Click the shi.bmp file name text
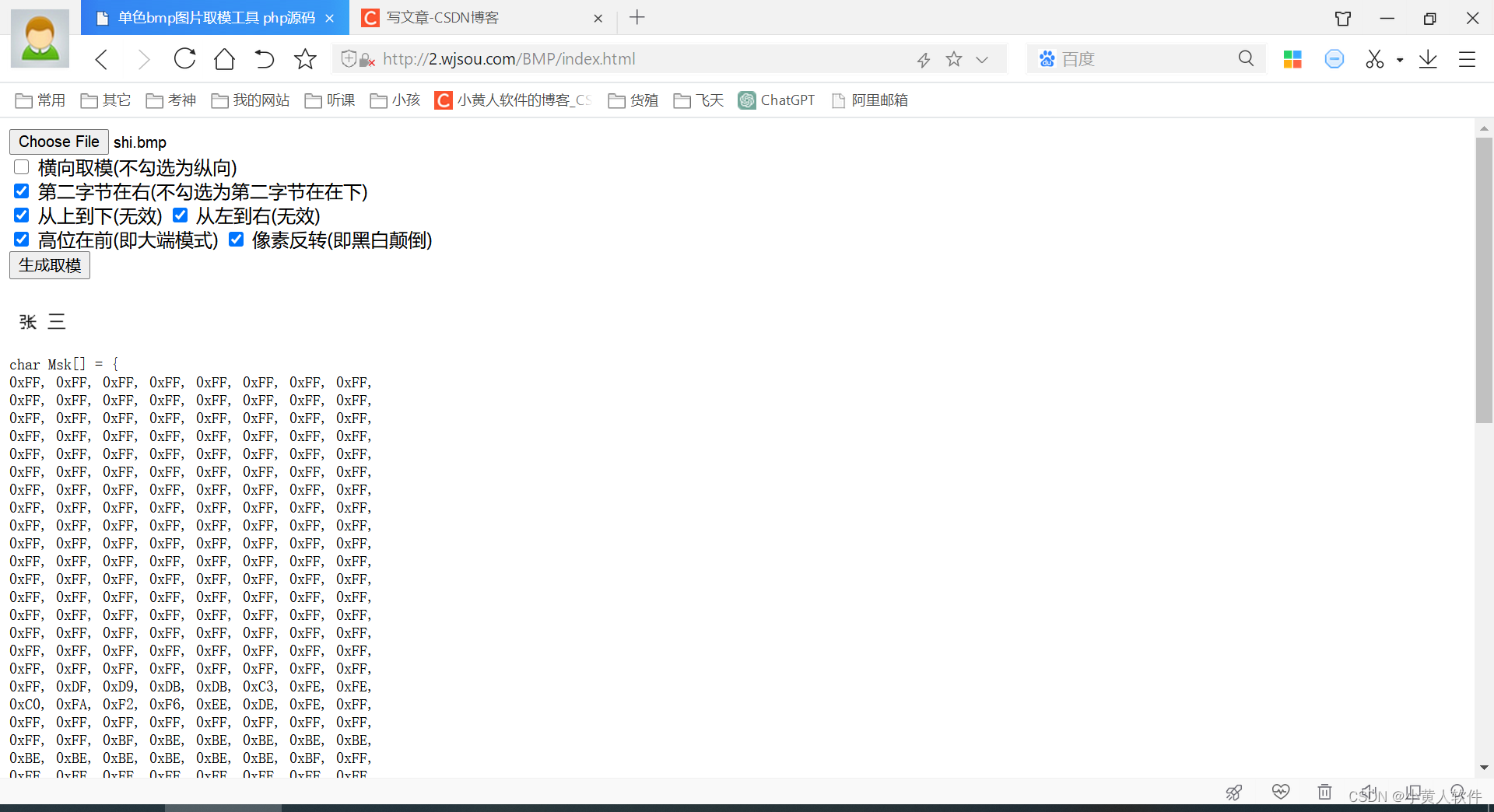Image resolution: width=1494 pixels, height=812 pixels. click(140, 142)
